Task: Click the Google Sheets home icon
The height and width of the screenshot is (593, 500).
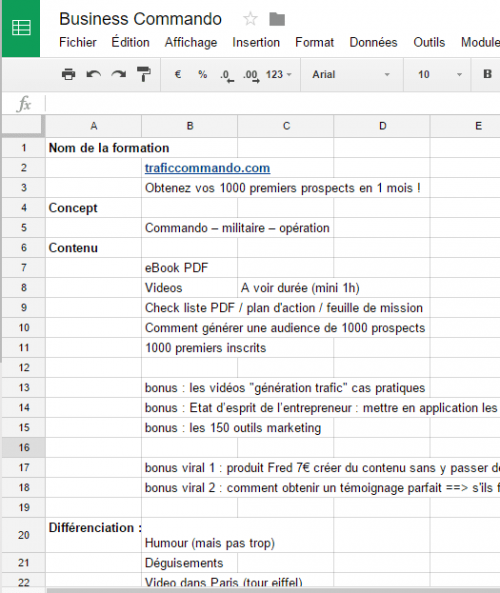Action: coord(21,28)
